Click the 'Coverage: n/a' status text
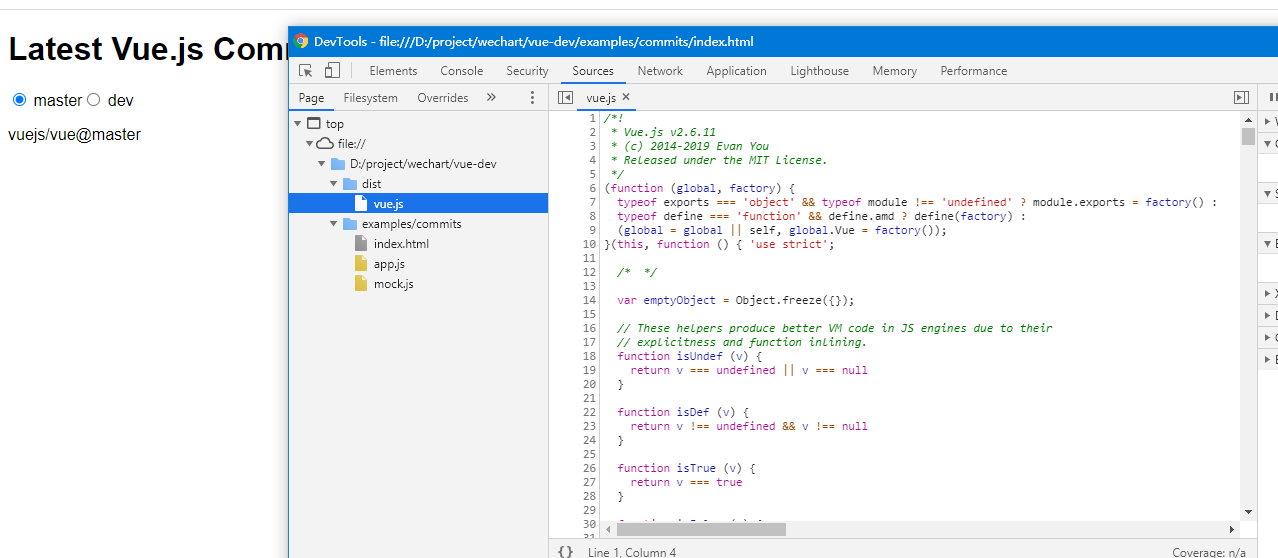The image size is (1278, 558). pyautogui.click(x=1209, y=552)
